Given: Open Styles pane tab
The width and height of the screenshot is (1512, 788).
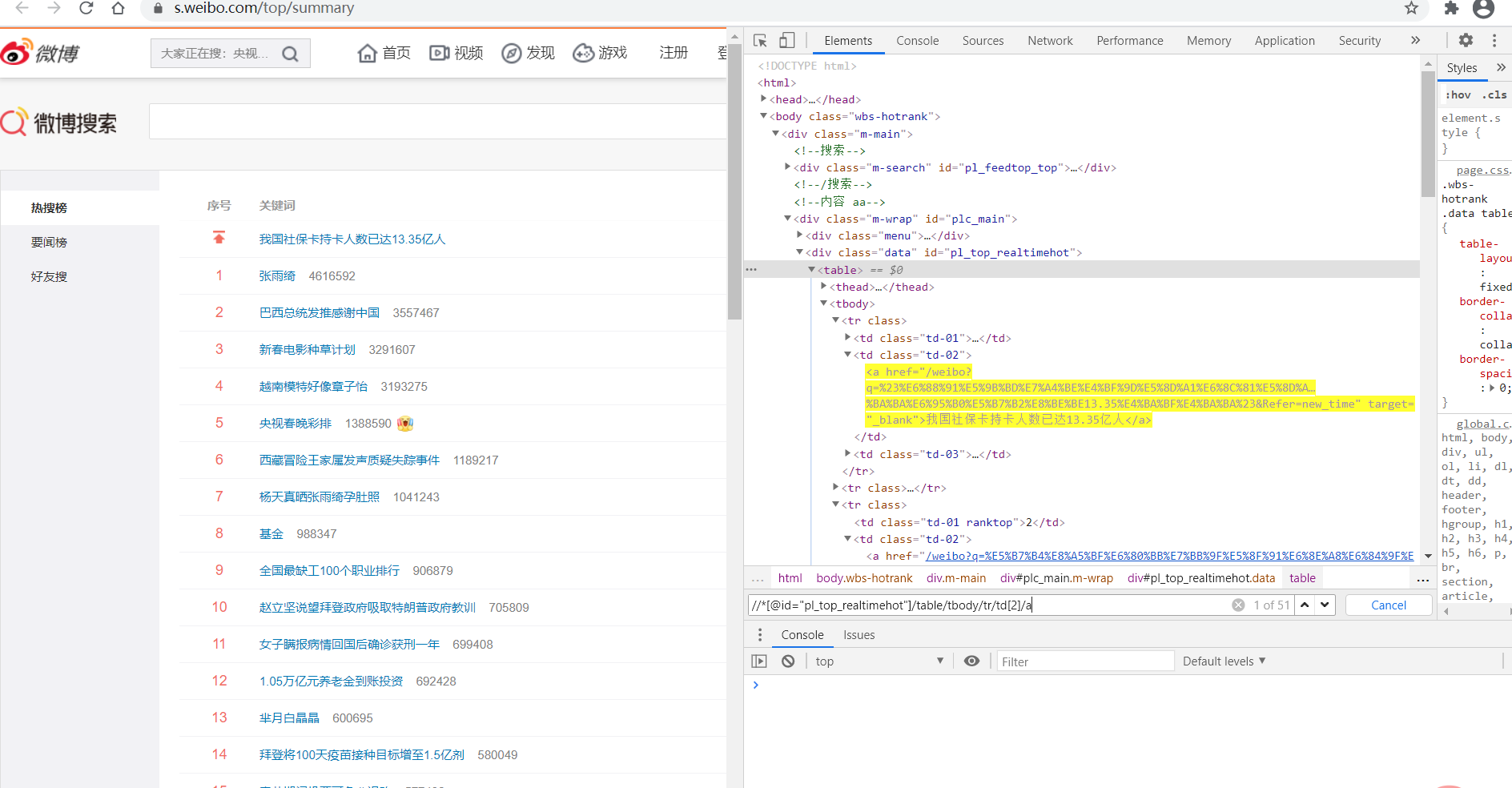Looking at the screenshot, I should coord(1462,68).
